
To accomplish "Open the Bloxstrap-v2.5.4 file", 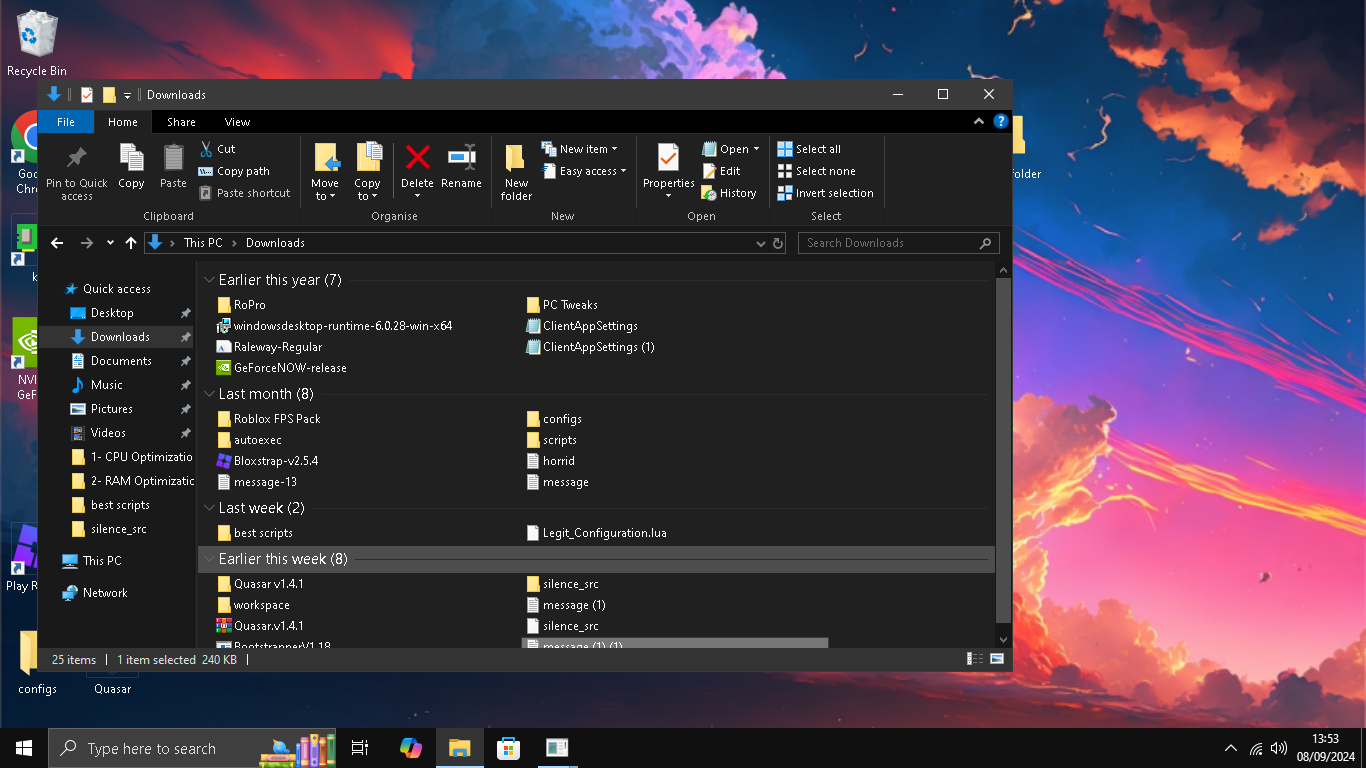I will pyautogui.click(x=275, y=461).
